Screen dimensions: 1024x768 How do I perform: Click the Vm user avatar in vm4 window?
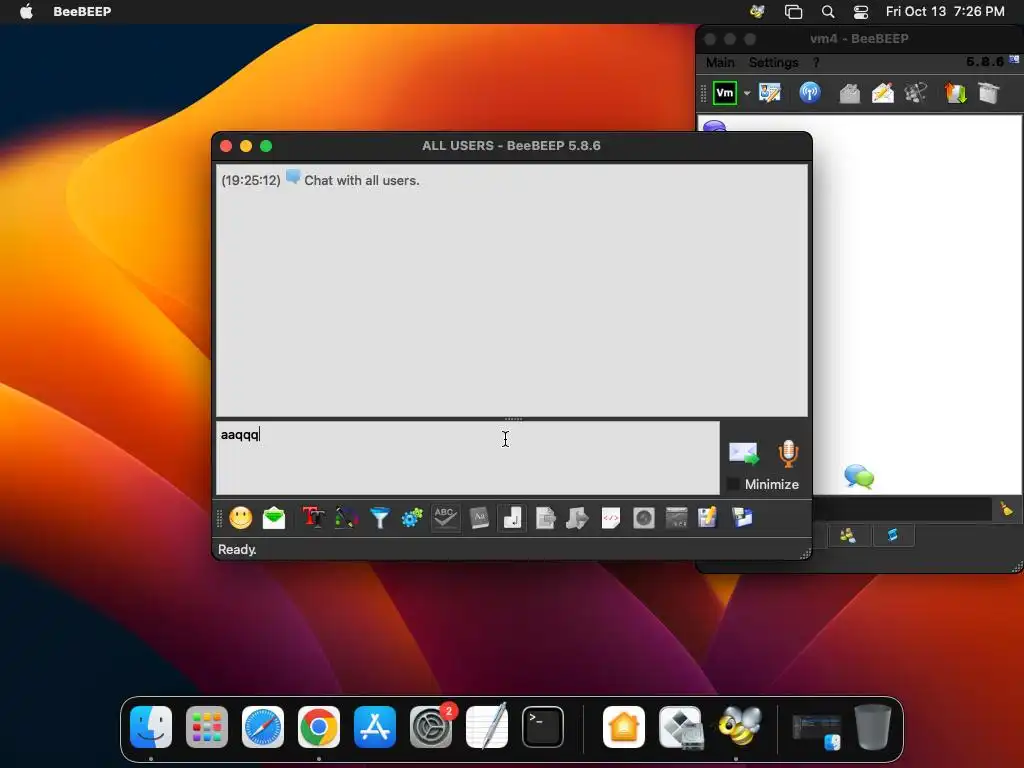pos(725,93)
